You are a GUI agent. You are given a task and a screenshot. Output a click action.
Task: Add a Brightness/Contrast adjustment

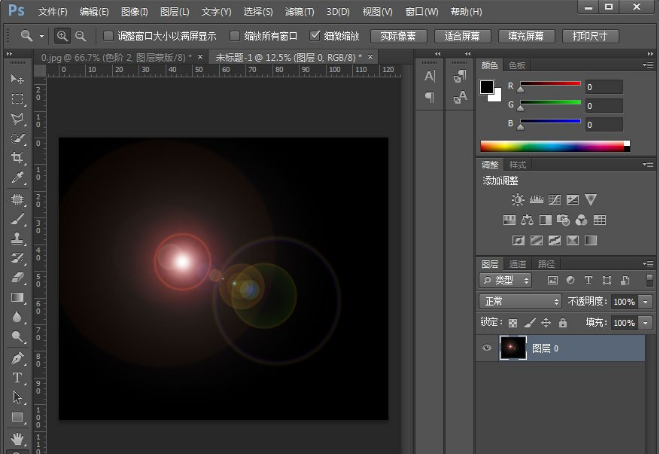517,200
